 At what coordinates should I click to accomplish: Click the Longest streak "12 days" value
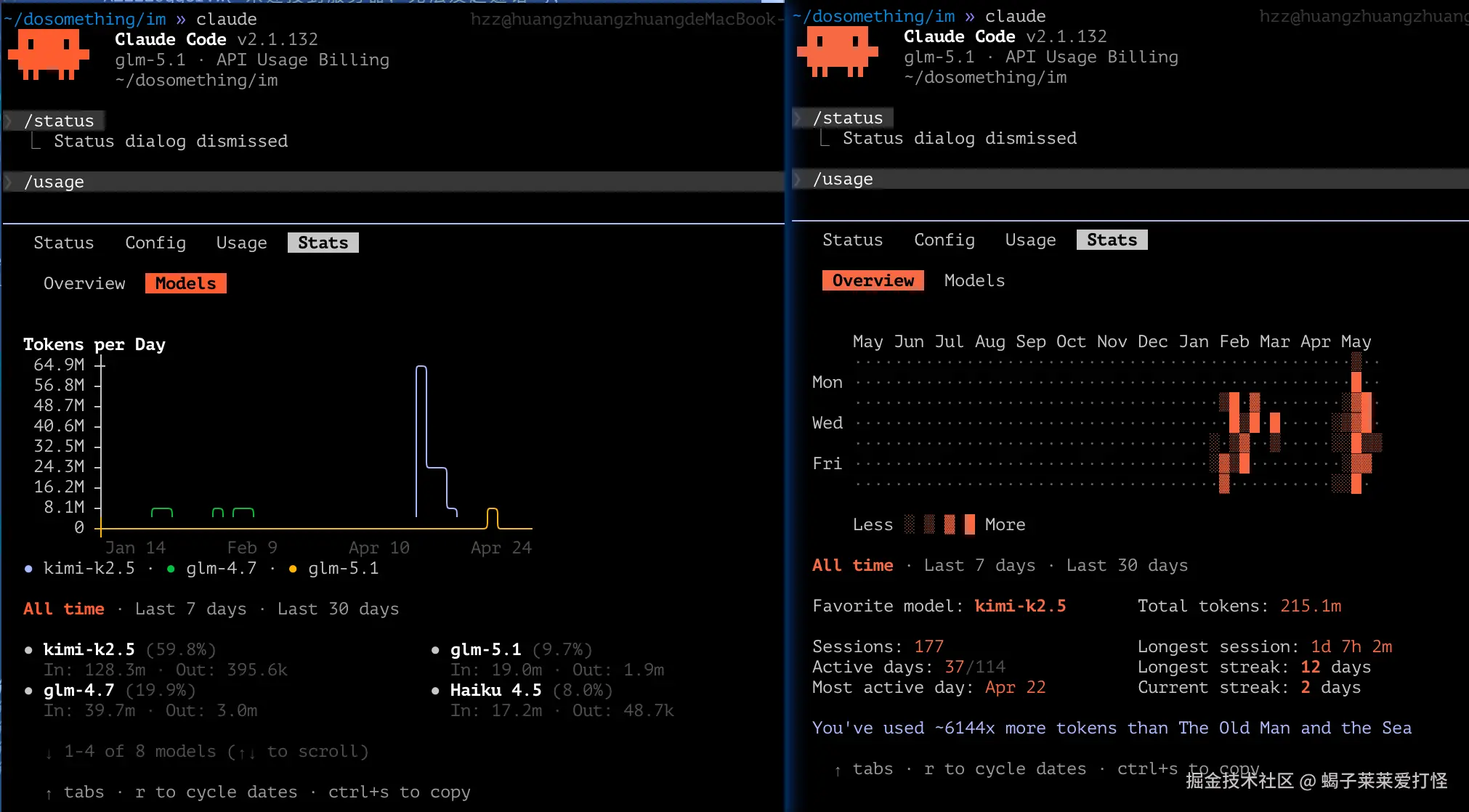[1336, 667]
